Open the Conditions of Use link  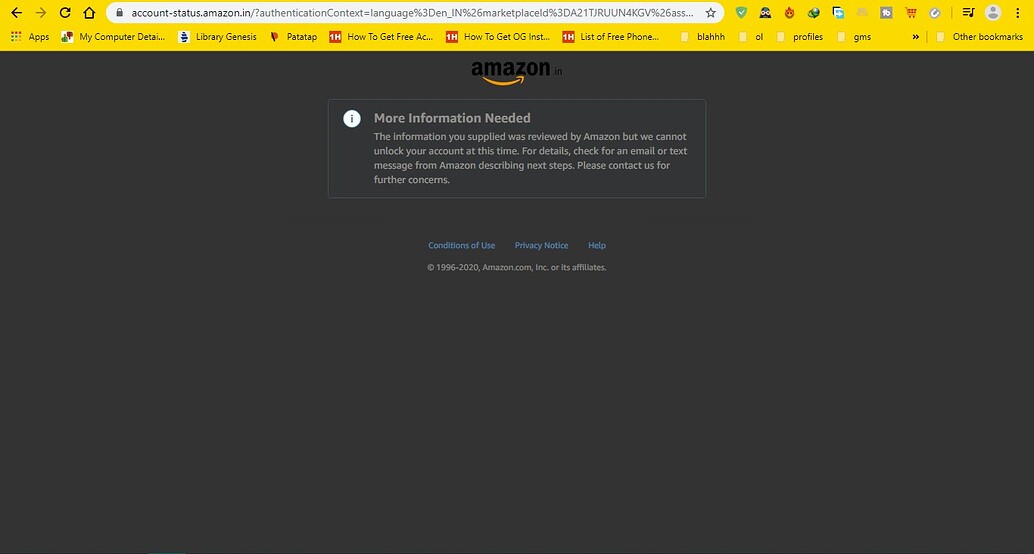pos(462,245)
